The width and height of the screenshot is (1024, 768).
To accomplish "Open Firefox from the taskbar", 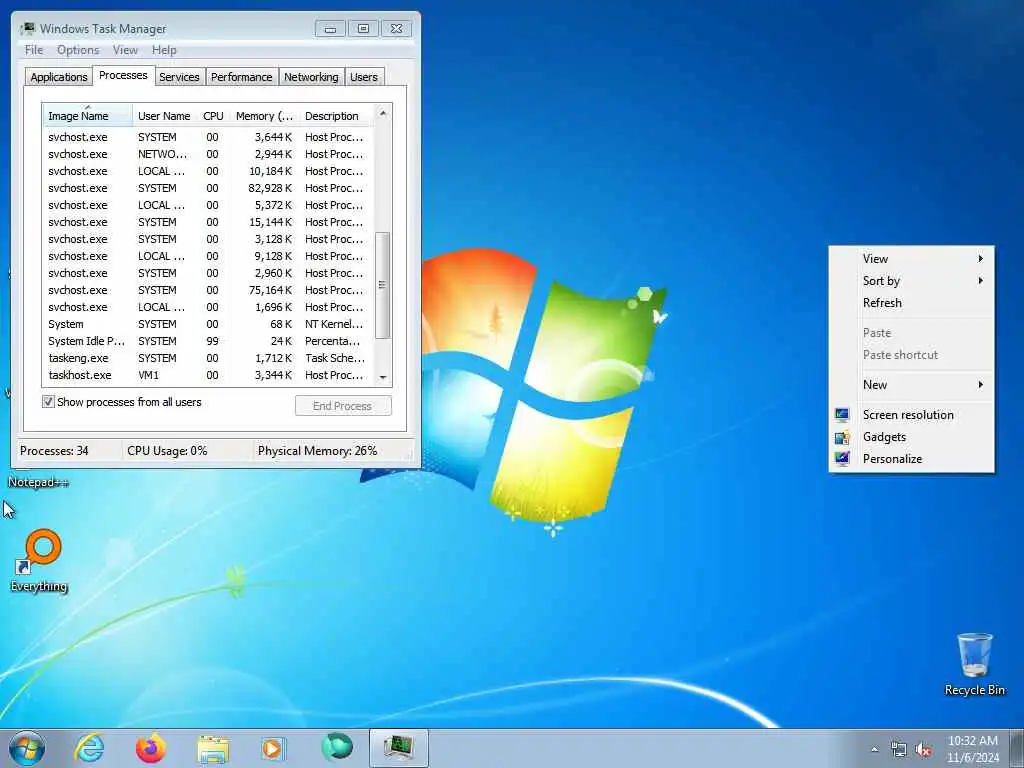I will [x=151, y=748].
